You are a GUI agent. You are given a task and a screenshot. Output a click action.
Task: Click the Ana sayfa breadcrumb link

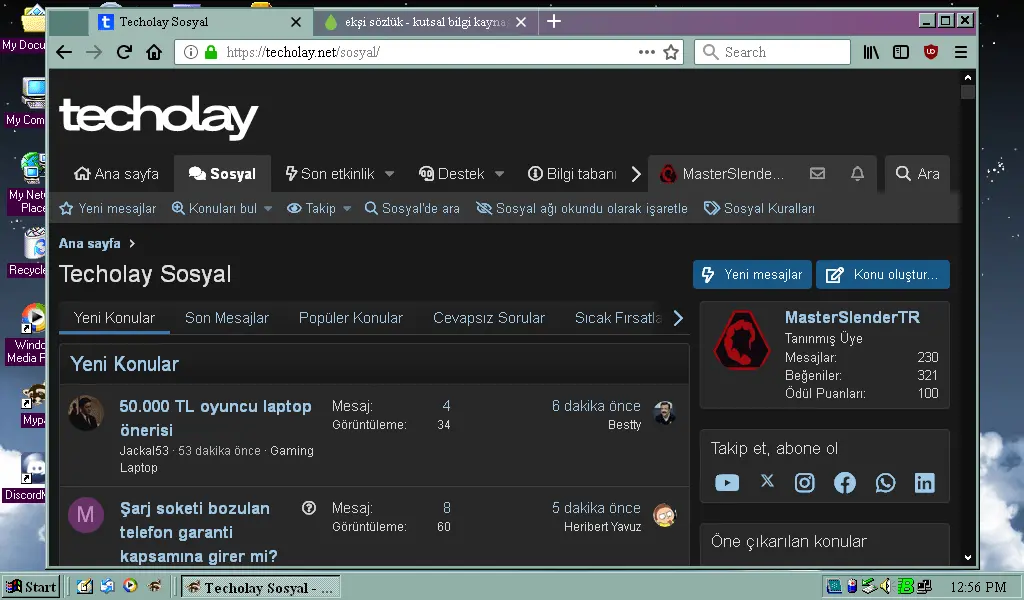[89, 244]
